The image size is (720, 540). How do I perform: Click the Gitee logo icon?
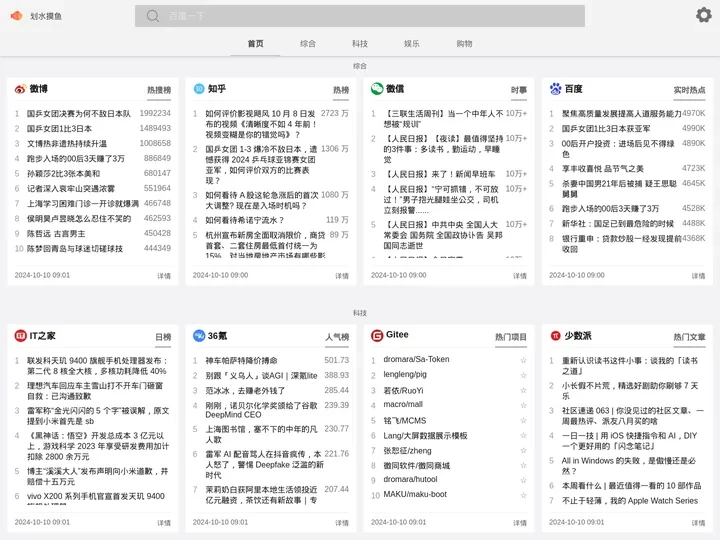click(377, 336)
